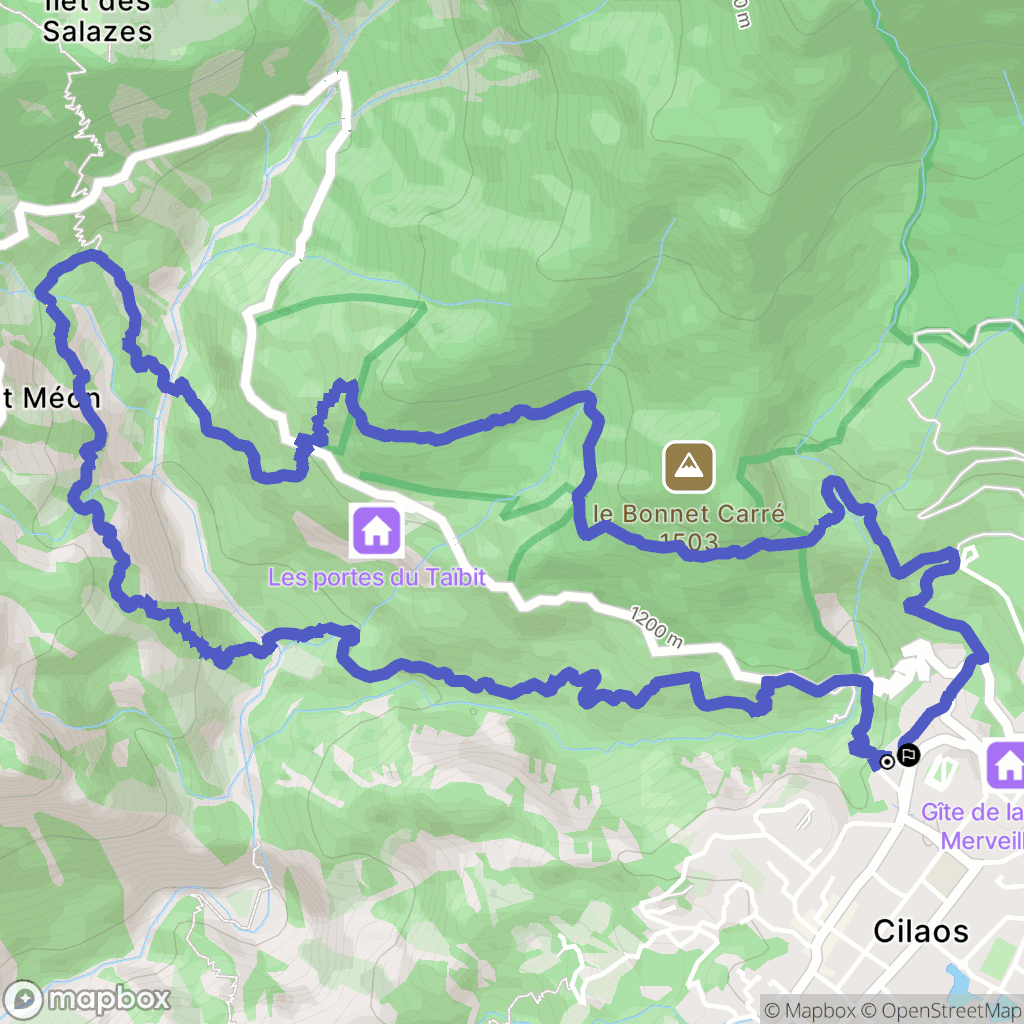Click the 1200 m contour label

point(656,627)
